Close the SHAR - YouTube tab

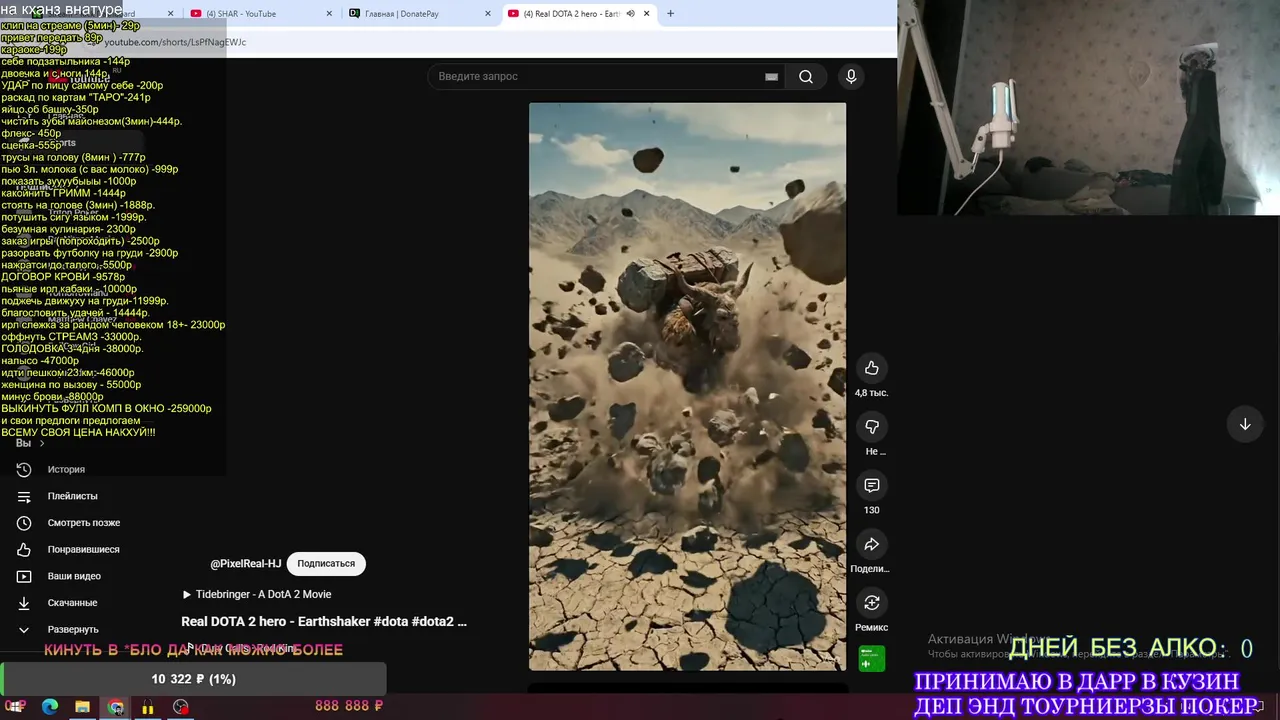(330, 14)
